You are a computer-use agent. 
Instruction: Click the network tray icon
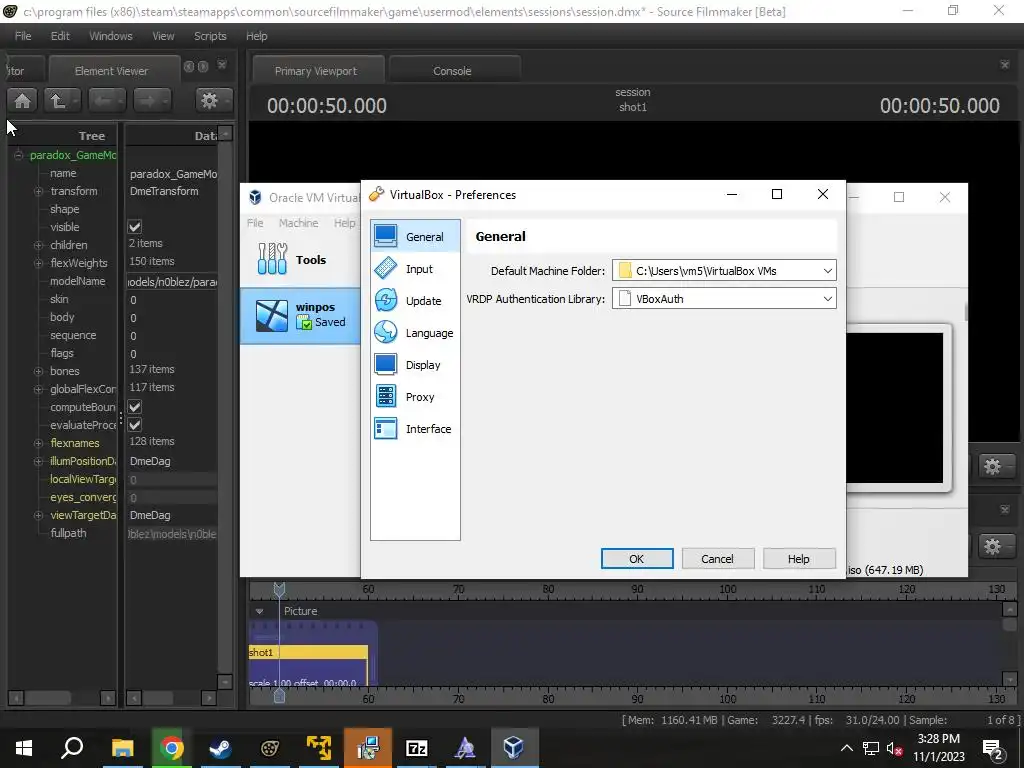871,748
